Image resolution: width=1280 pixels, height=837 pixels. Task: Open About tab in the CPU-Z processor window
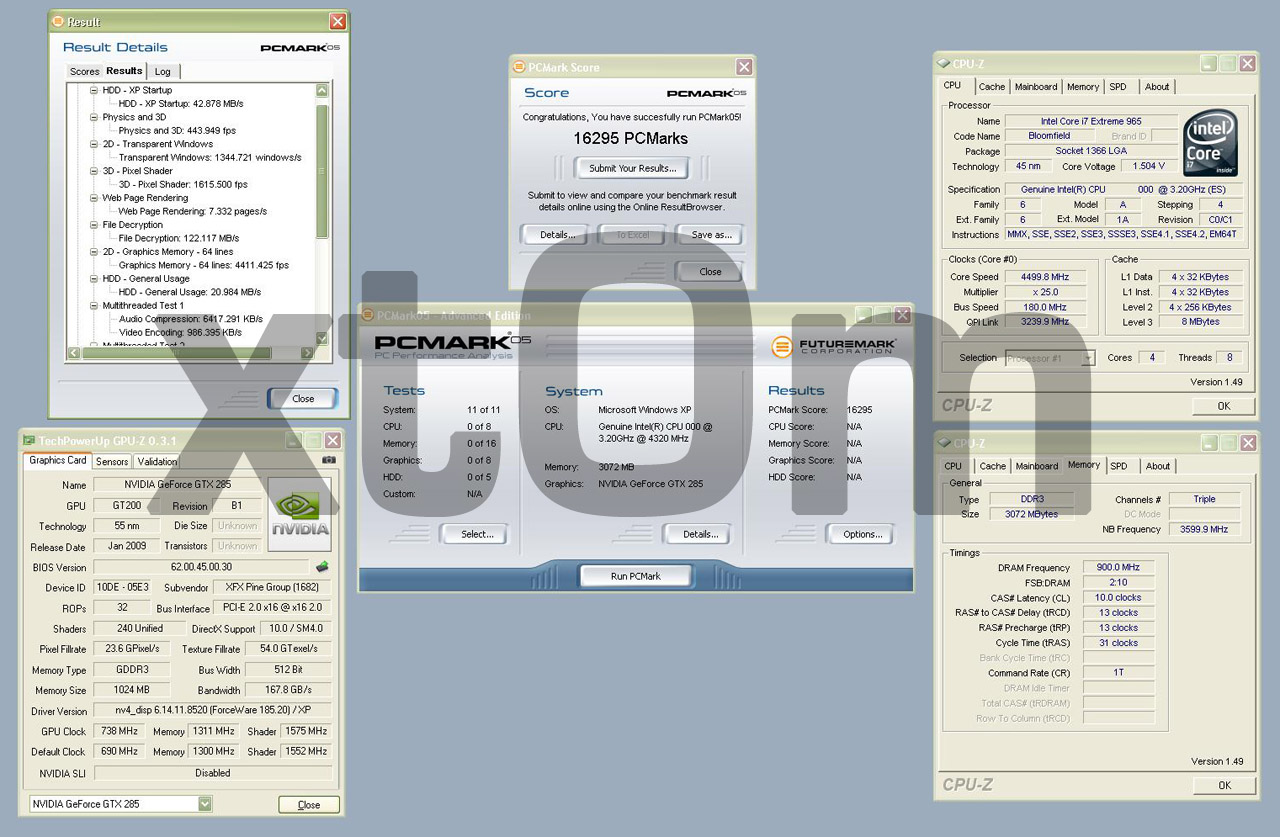tap(1157, 87)
